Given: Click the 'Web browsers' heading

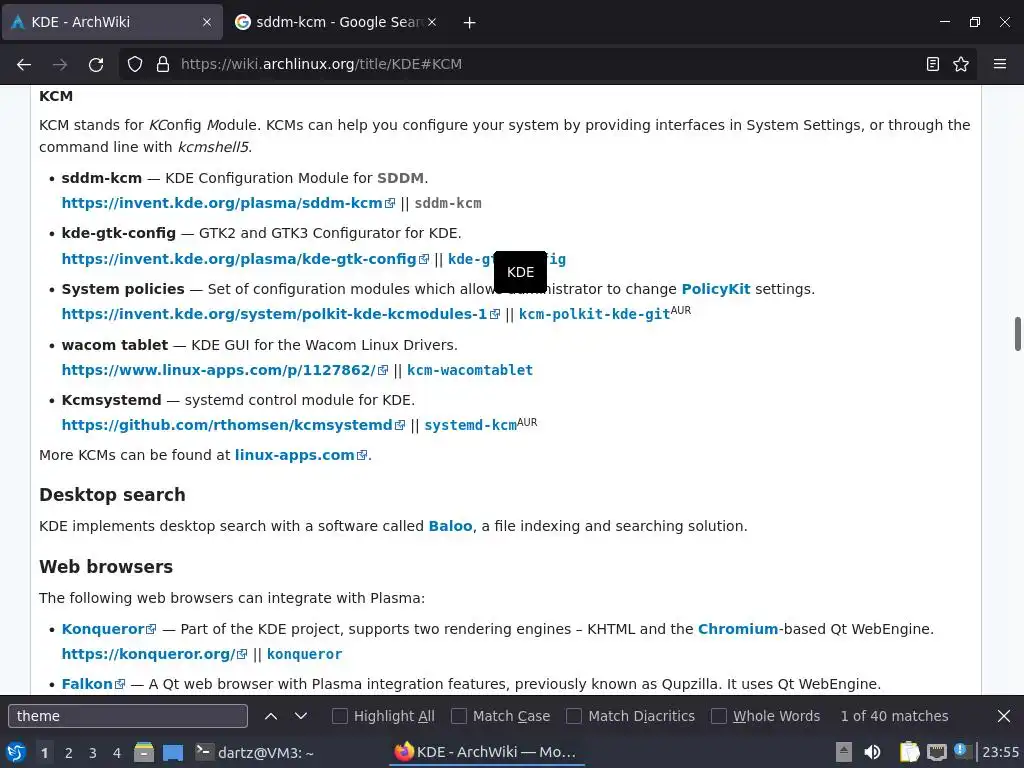Looking at the screenshot, I should (x=106, y=567).
